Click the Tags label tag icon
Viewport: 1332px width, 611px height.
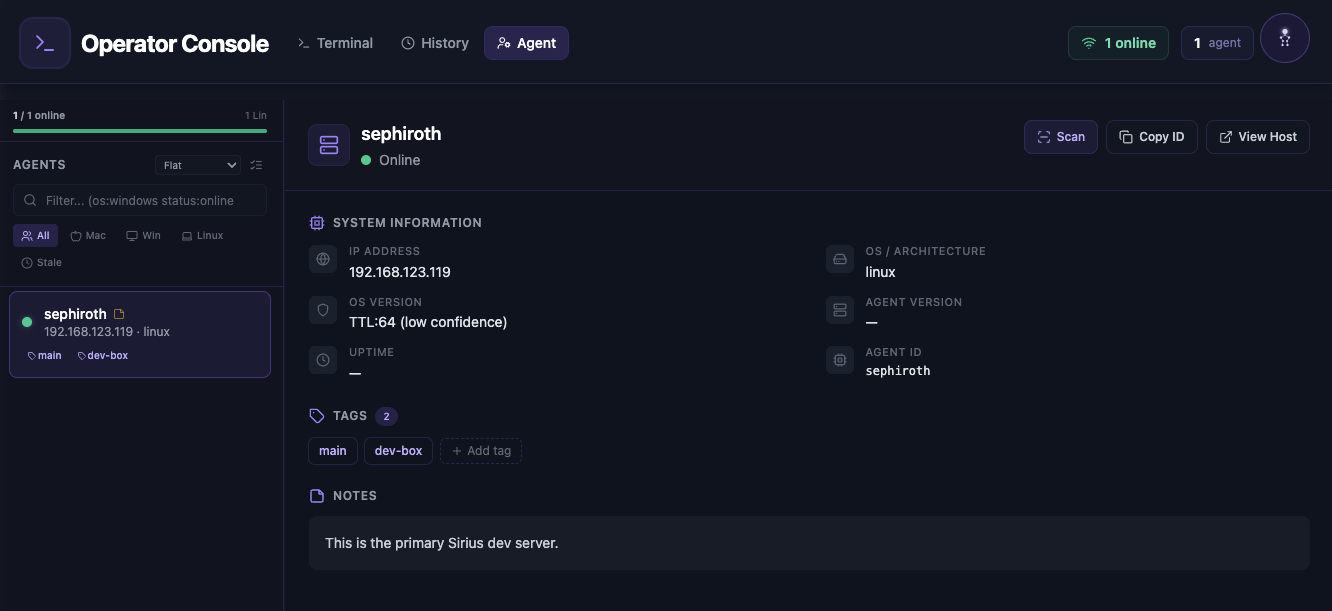pyautogui.click(x=317, y=416)
